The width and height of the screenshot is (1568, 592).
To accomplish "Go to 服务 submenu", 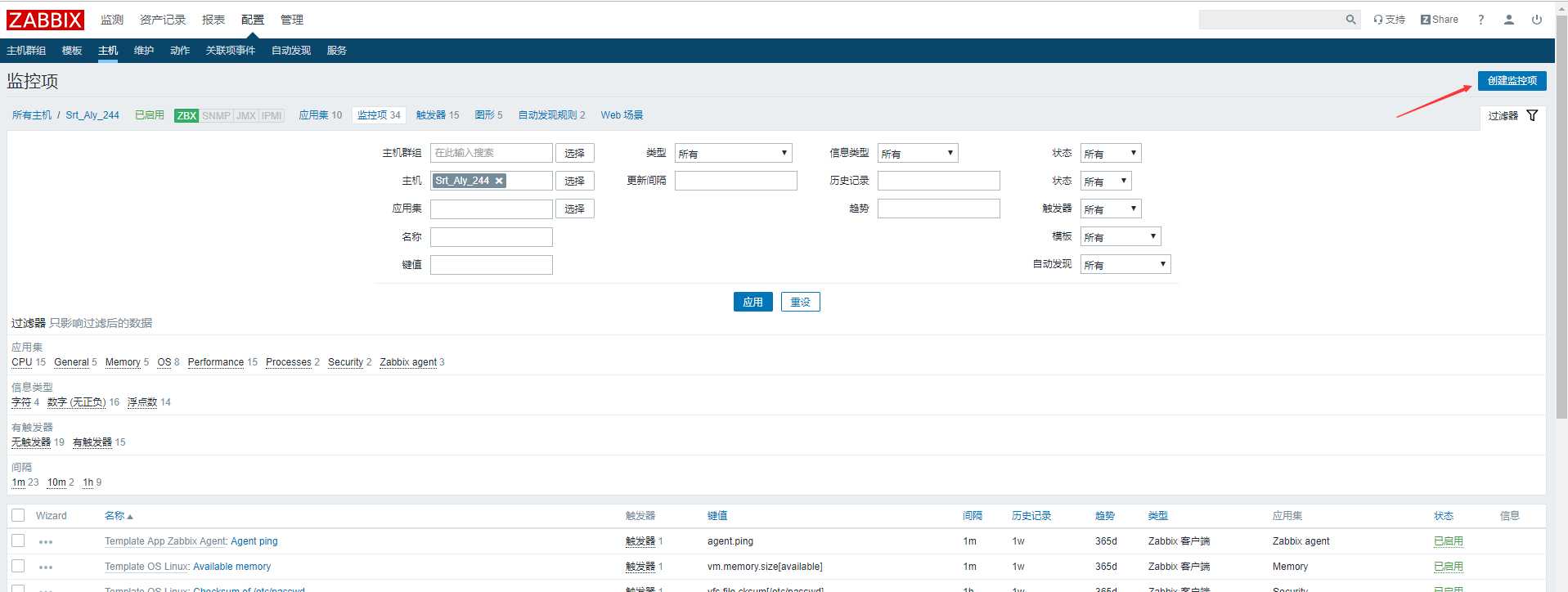I will (x=337, y=51).
